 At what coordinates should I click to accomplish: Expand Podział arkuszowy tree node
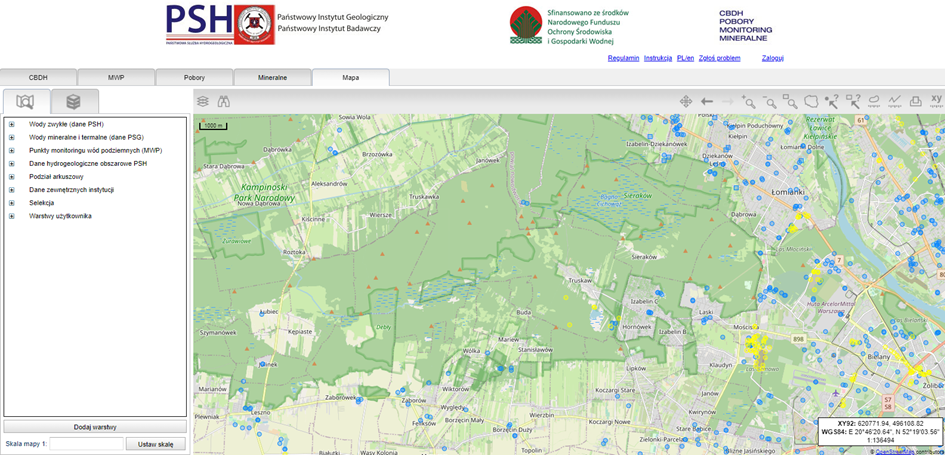(12, 176)
